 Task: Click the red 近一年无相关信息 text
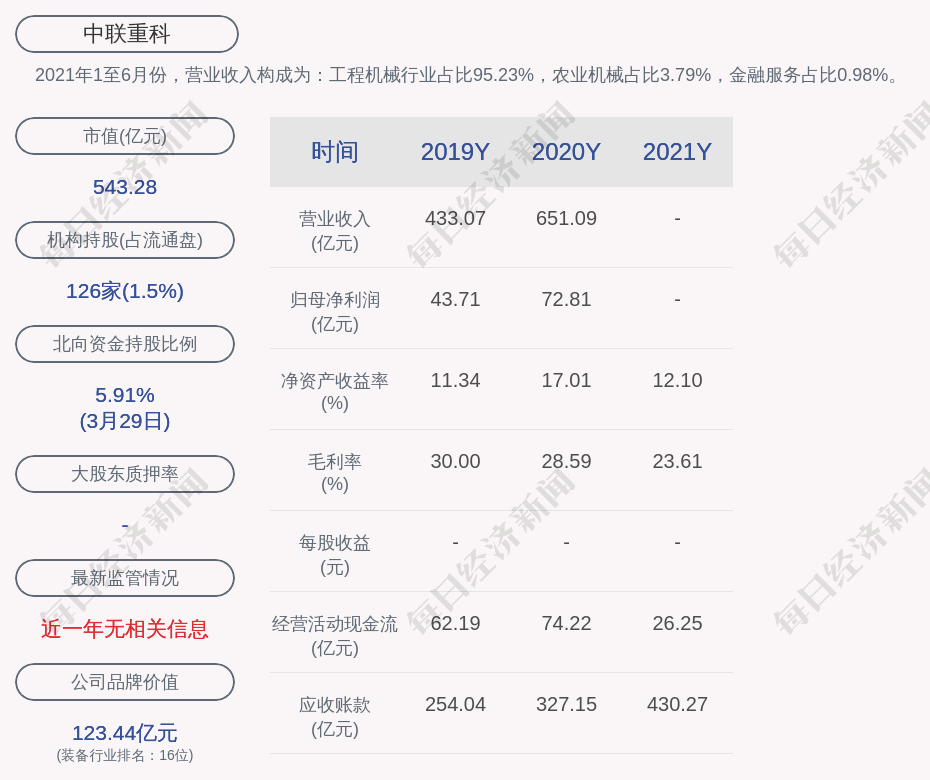pyautogui.click(x=125, y=629)
